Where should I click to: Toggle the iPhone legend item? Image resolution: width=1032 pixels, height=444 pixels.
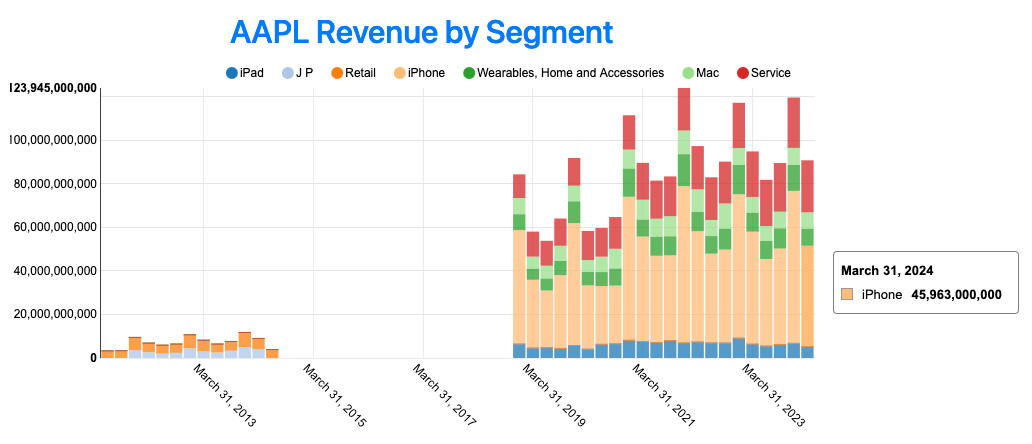[419, 73]
